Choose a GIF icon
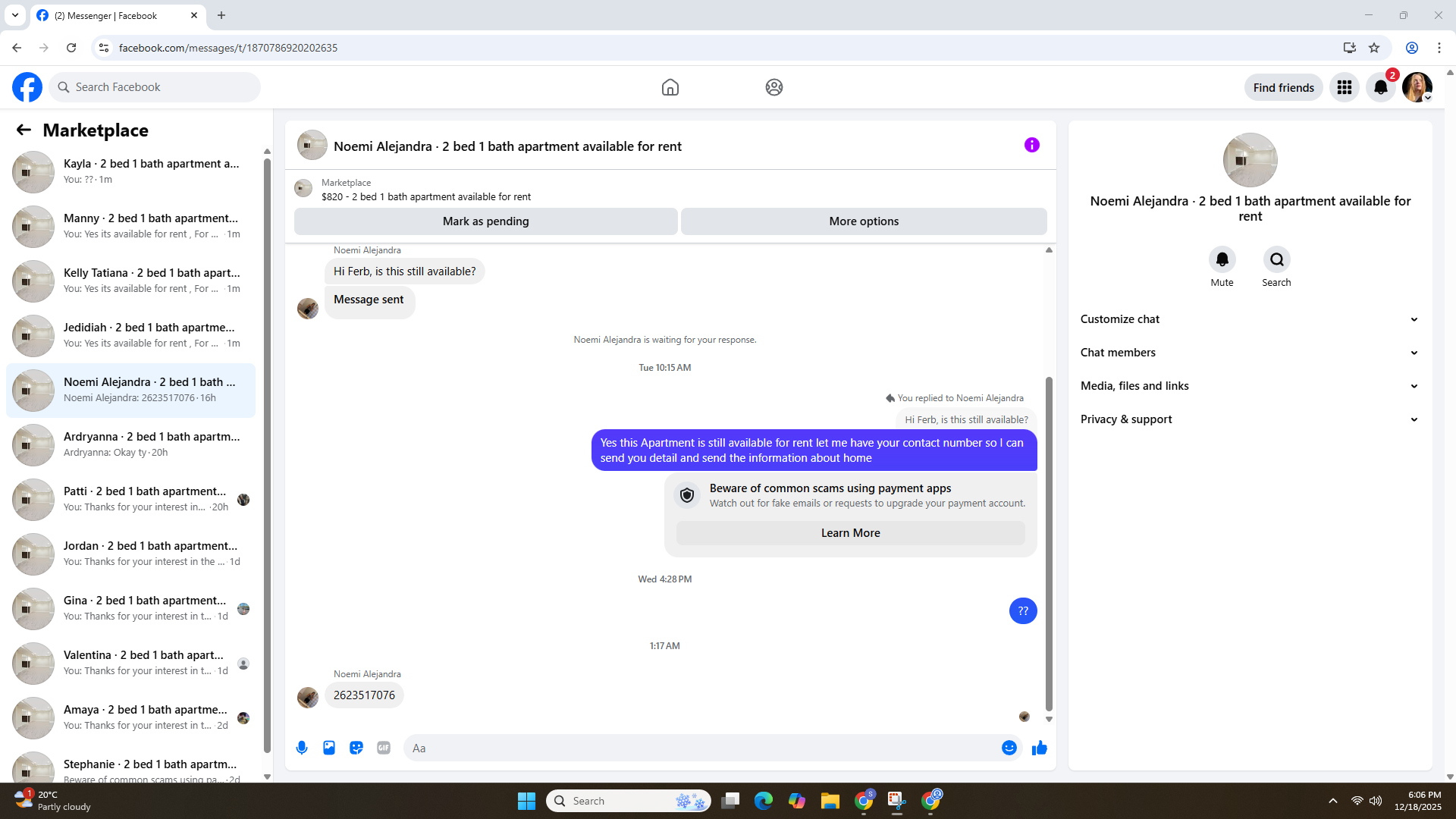Image resolution: width=1456 pixels, height=819 pixels. tap(384, 748)
